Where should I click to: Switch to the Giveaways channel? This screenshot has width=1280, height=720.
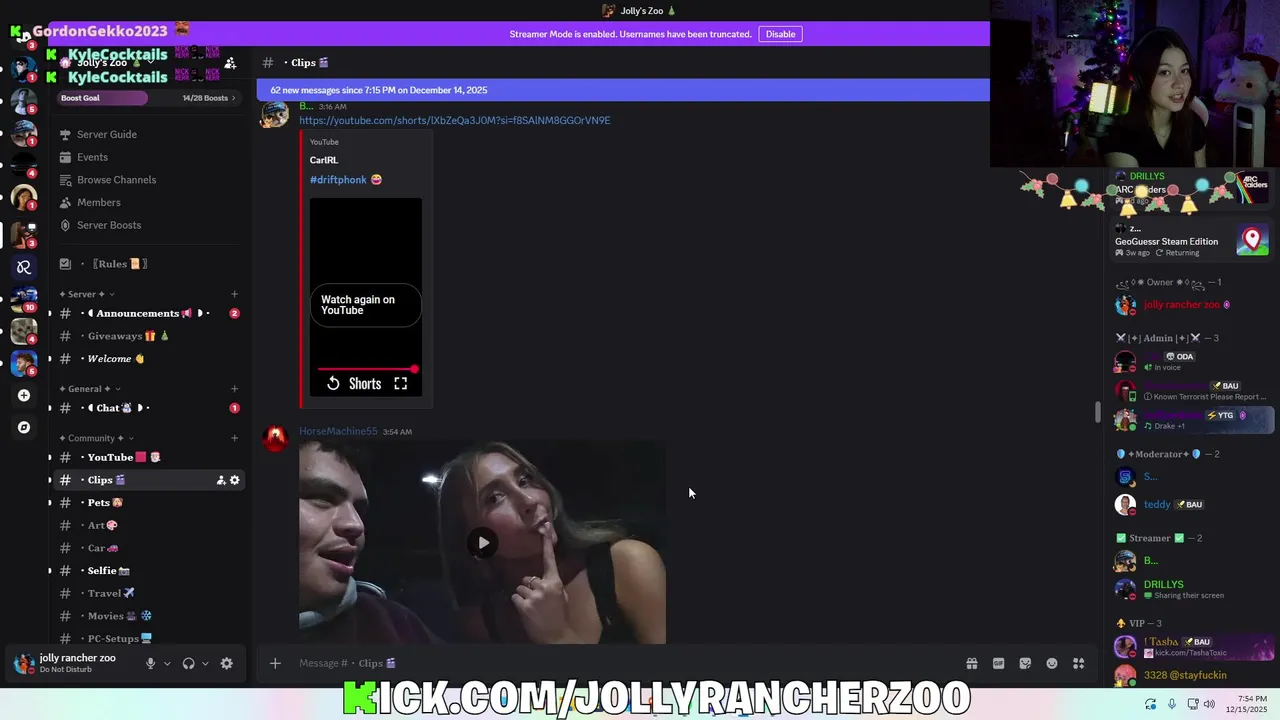tap(147, 336)
